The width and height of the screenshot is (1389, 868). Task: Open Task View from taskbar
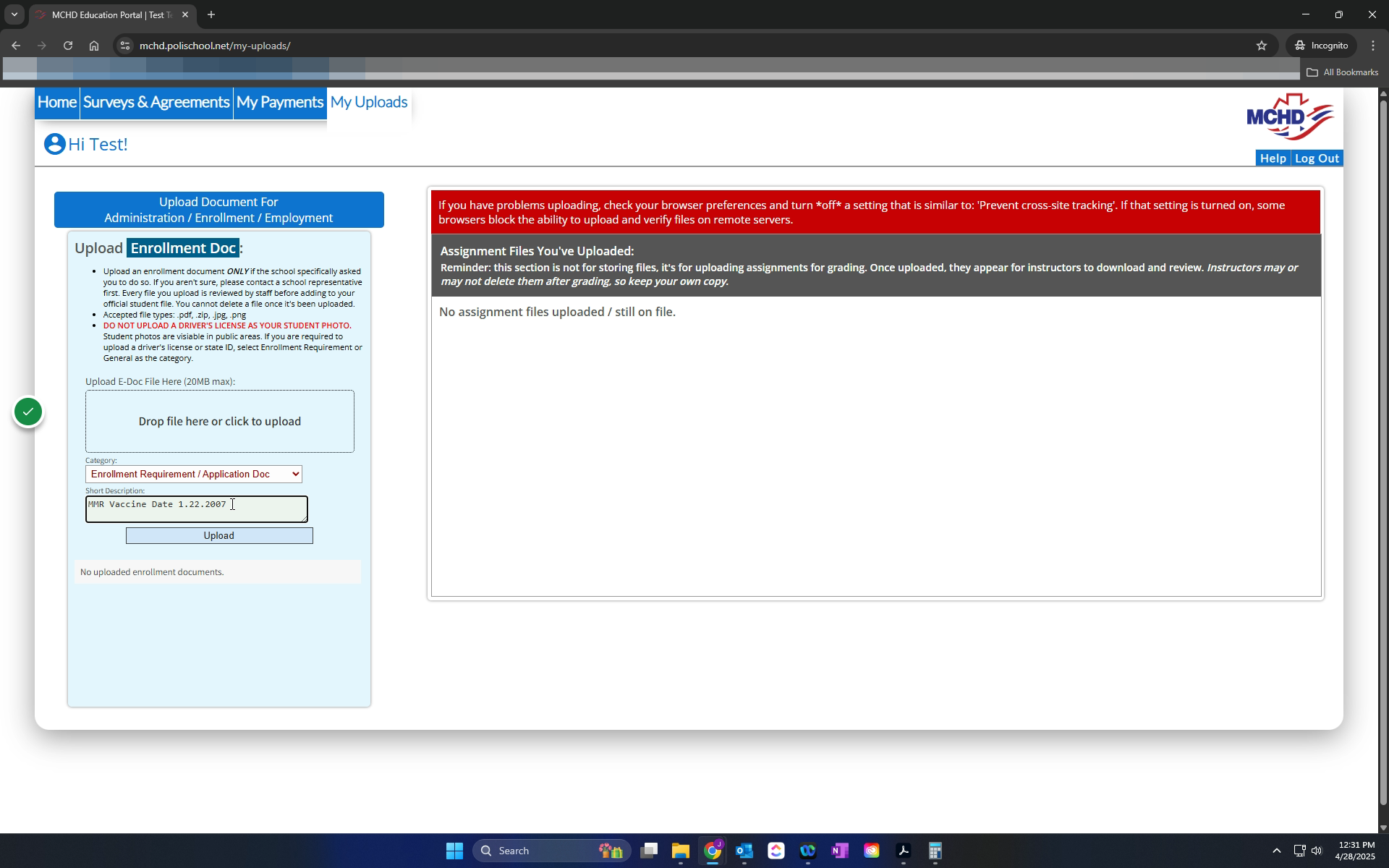point(649,851)
